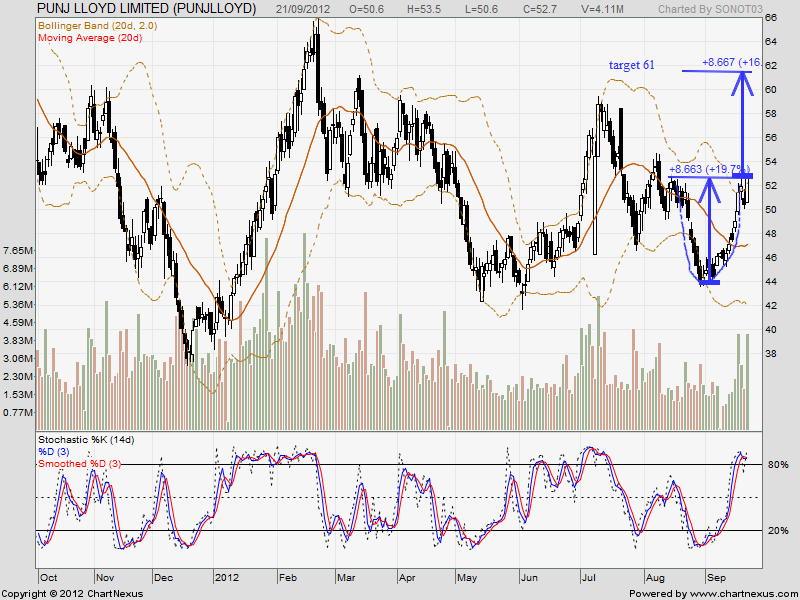Image resolution: width=800 pixels, height=600 pixels.
Task: Click the 50 price axis label
Action: click(x=771, y=210)
